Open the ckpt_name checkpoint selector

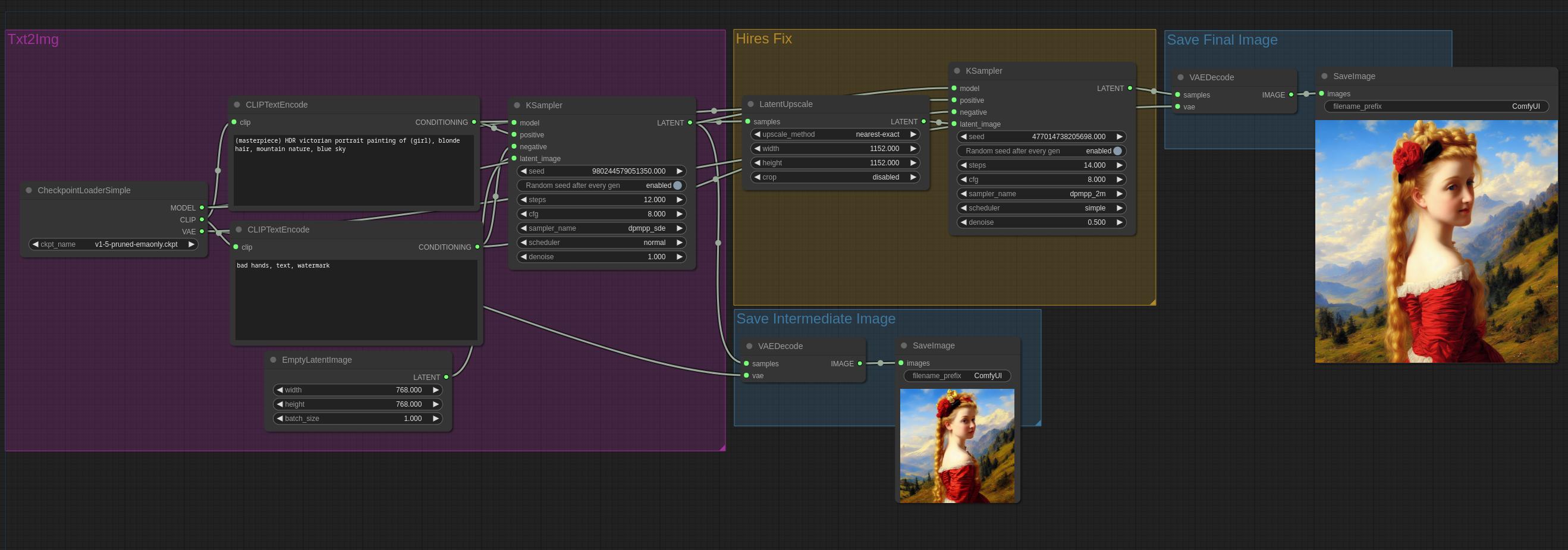tap(113, 244)
